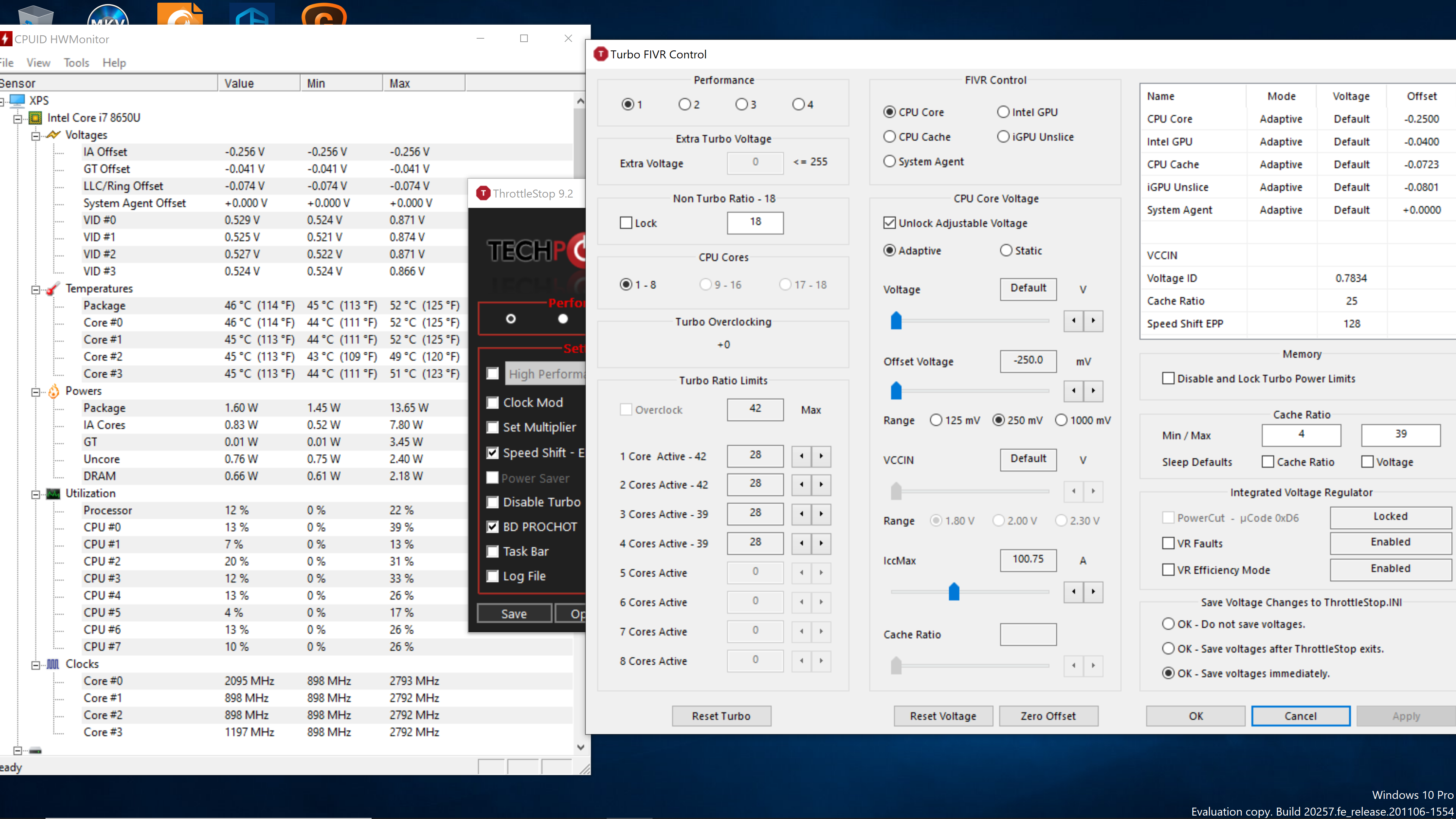Click the Intel Core i7 CPU chip icon

tap(35, 118)
